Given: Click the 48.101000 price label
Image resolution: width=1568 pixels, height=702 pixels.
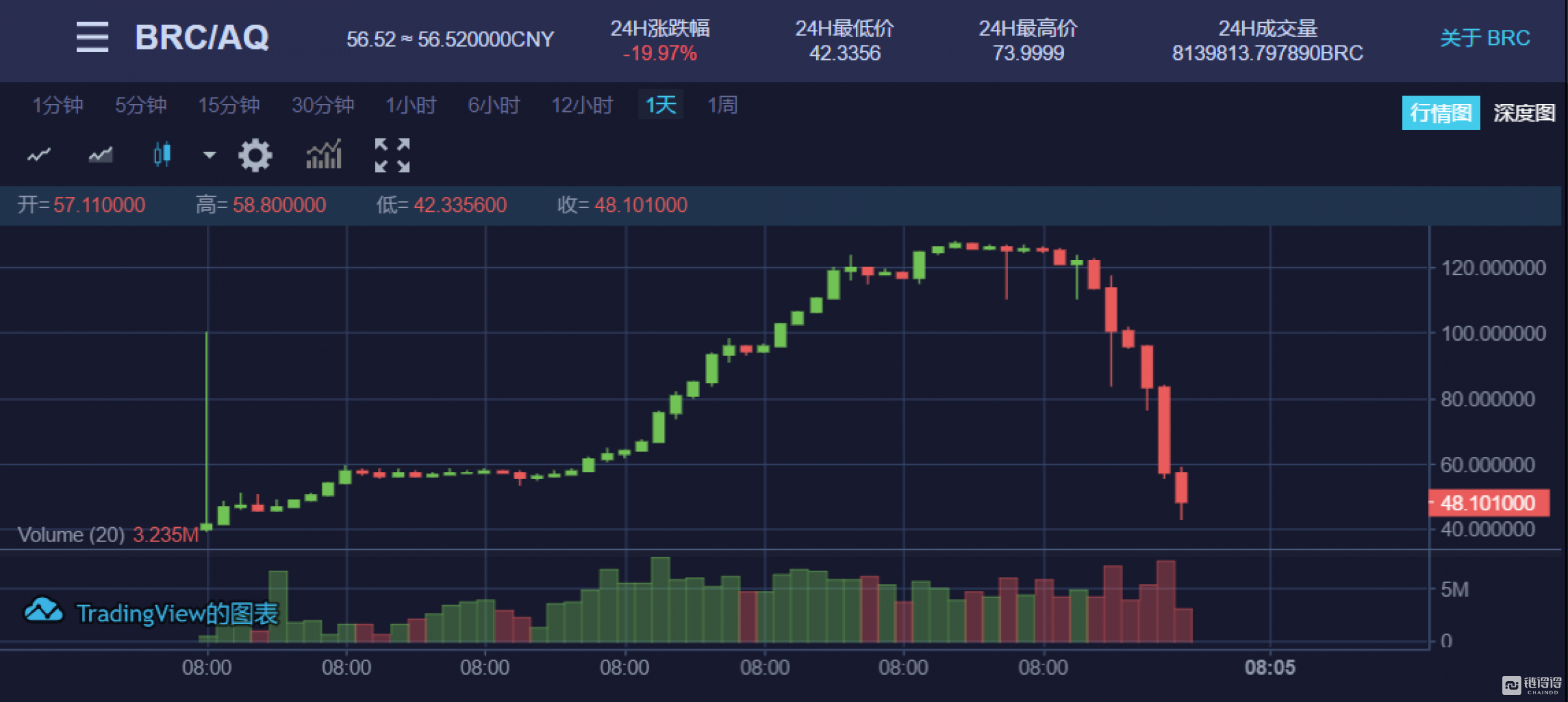Looking at the screenshot, I should [x=1487, y=502].
